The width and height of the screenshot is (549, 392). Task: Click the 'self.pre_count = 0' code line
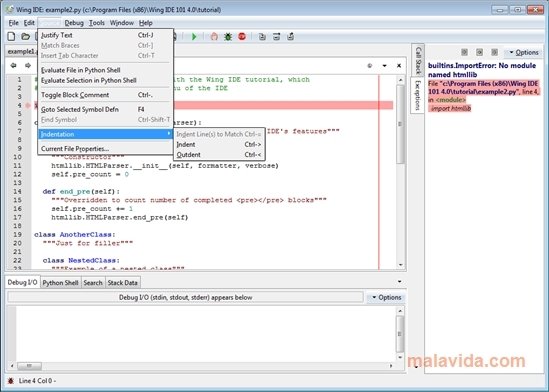tap(90, 174)
